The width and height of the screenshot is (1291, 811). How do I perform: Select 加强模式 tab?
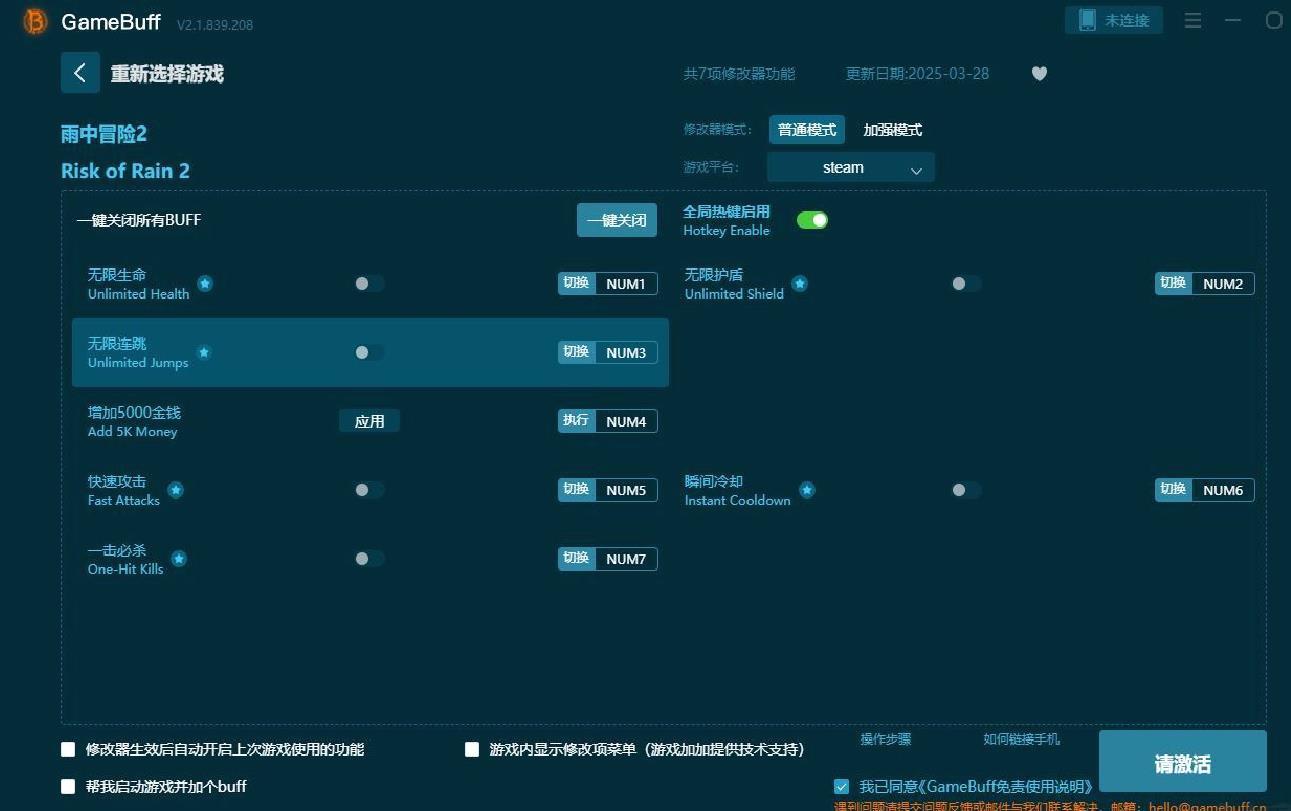click(x=892, y=130)
